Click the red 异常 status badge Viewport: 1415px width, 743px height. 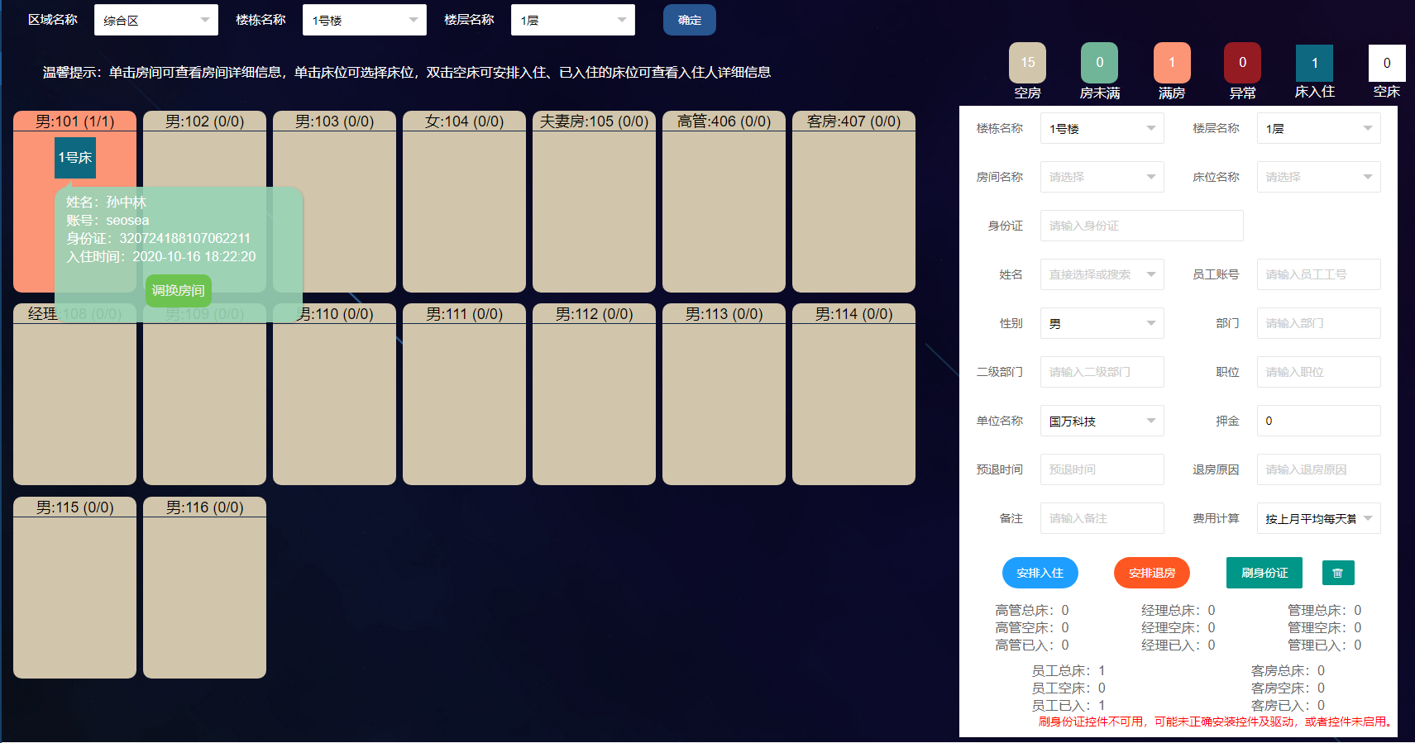click(1242, 63)
